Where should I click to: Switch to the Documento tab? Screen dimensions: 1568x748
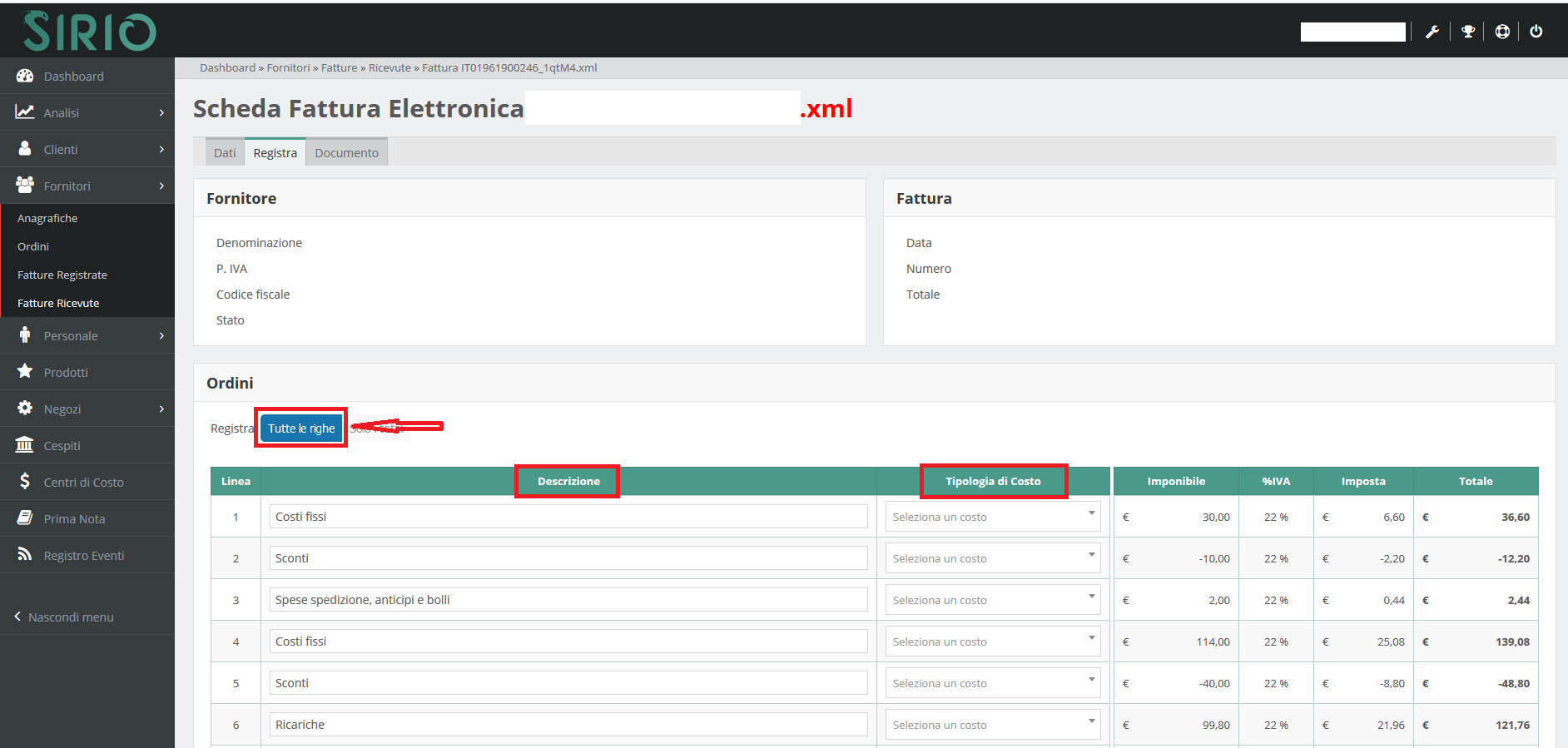346,153
